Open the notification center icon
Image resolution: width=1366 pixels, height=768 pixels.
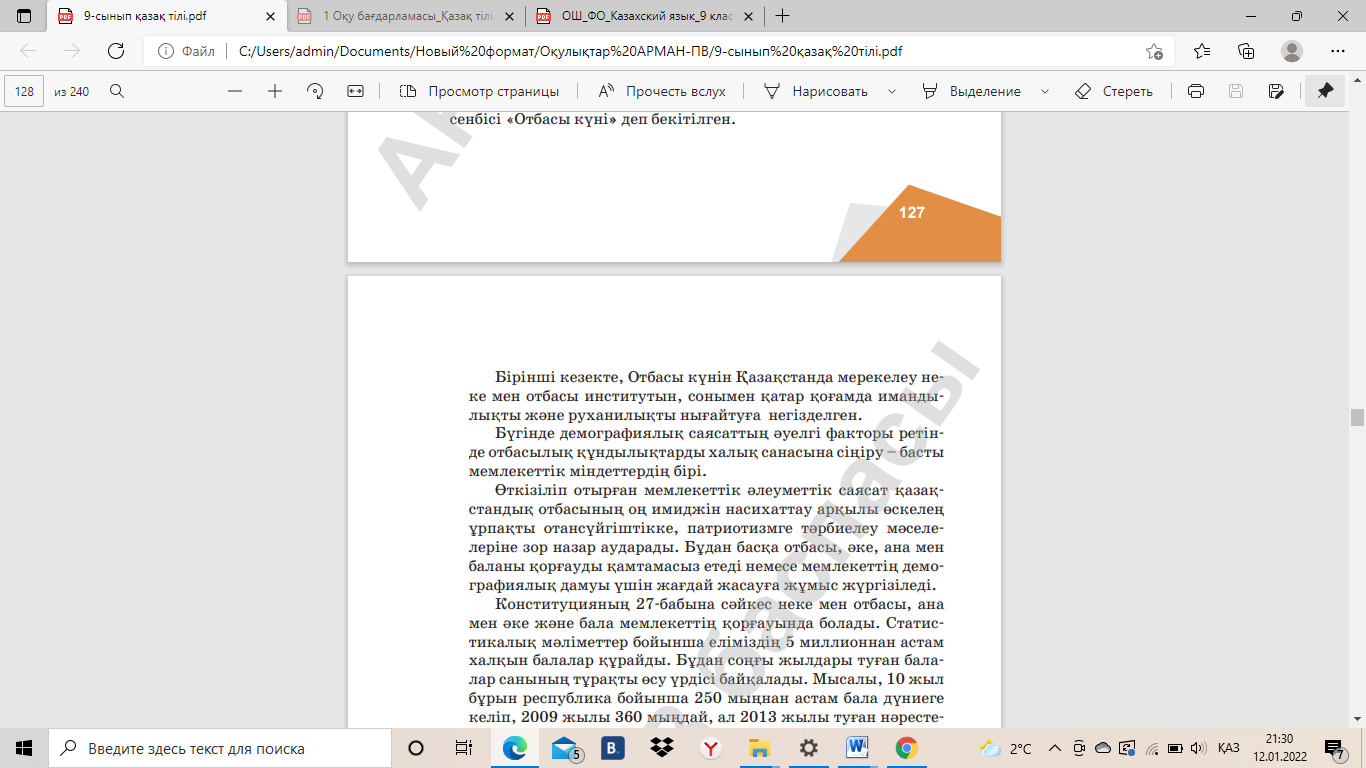[1335, 748]
